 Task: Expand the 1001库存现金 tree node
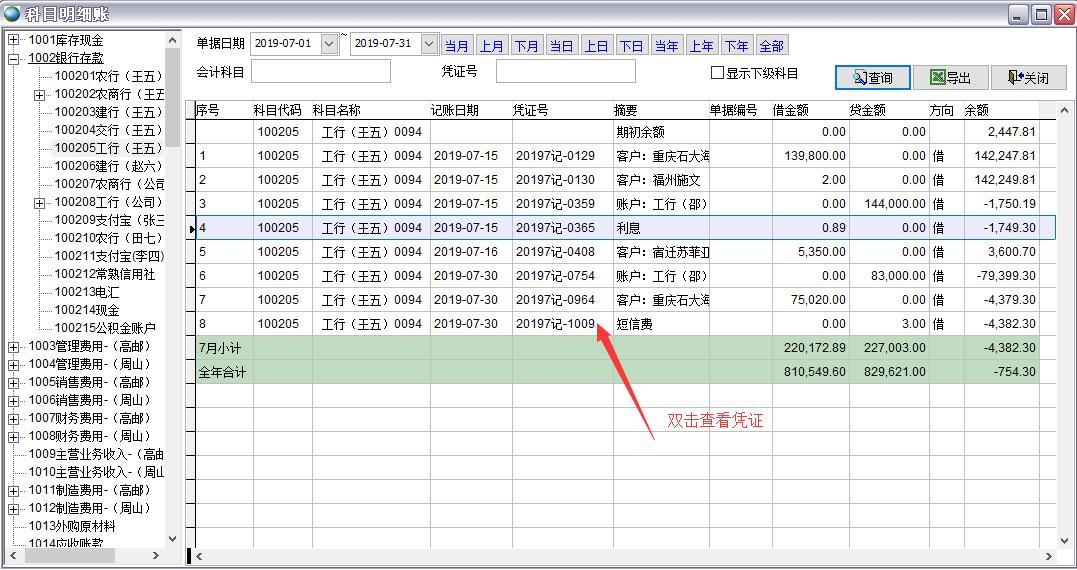click(x=14, y=40)
